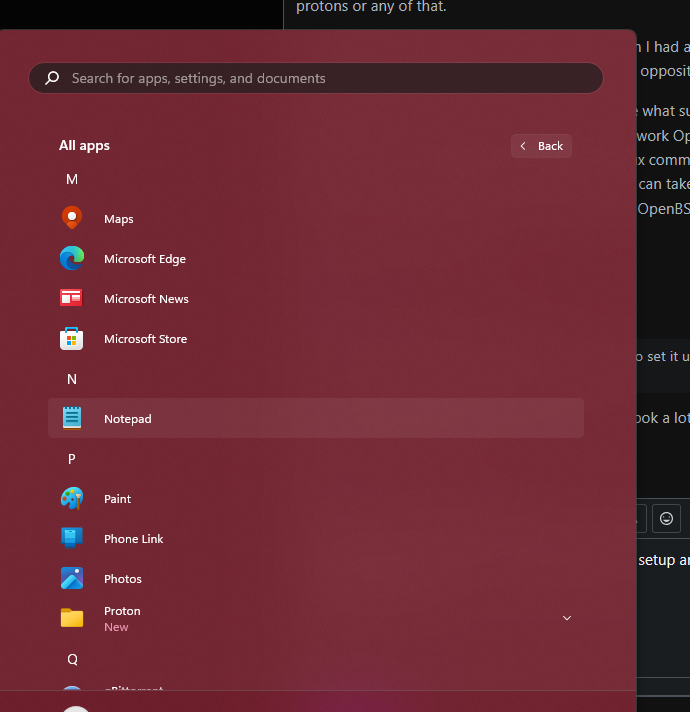The height and width of the screenshot is (712, 690).
Task: Select the N letter section header
Action: point(72,379)
